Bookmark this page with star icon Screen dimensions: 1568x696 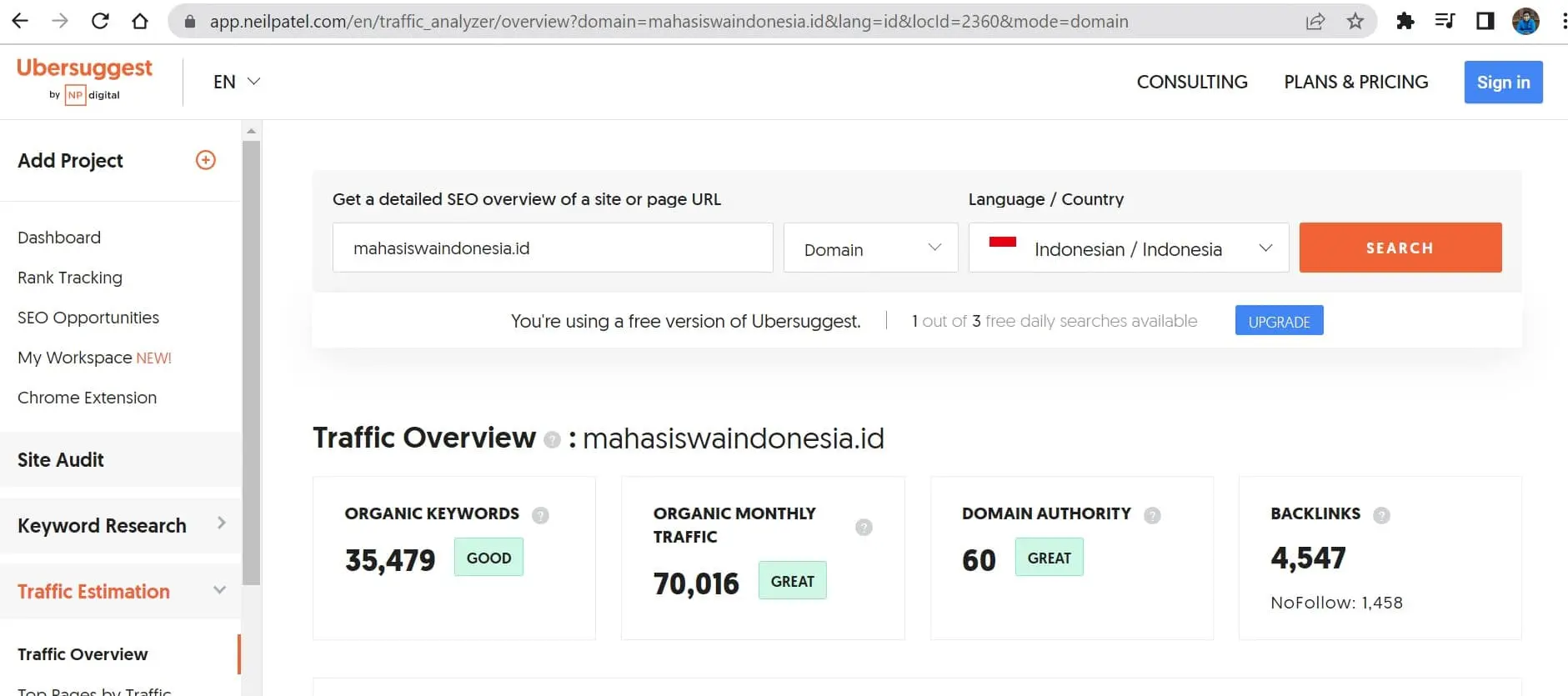pos(1355,22)
